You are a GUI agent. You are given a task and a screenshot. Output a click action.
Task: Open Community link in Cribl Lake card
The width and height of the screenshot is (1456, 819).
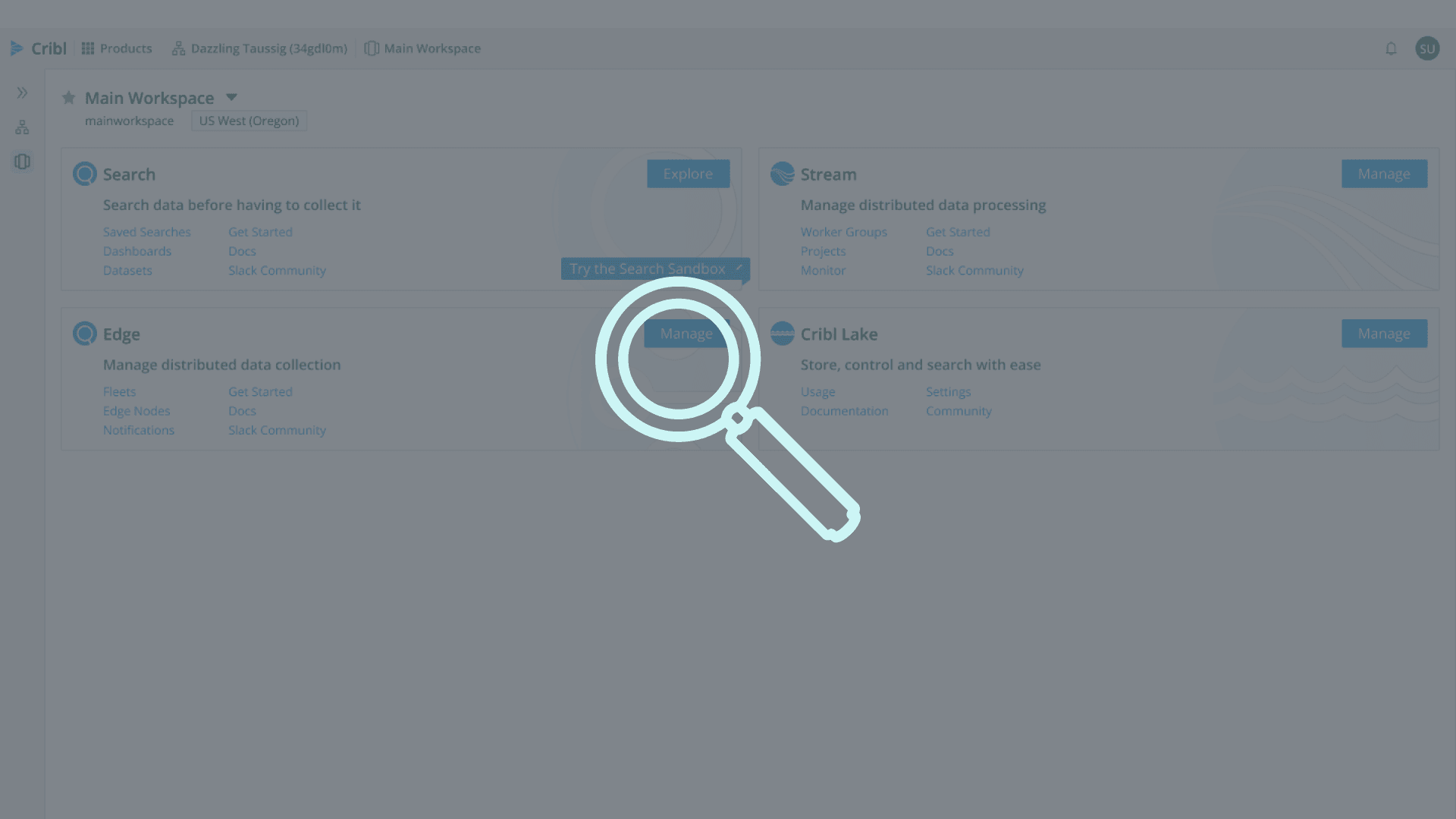click(x=959, y=411)
